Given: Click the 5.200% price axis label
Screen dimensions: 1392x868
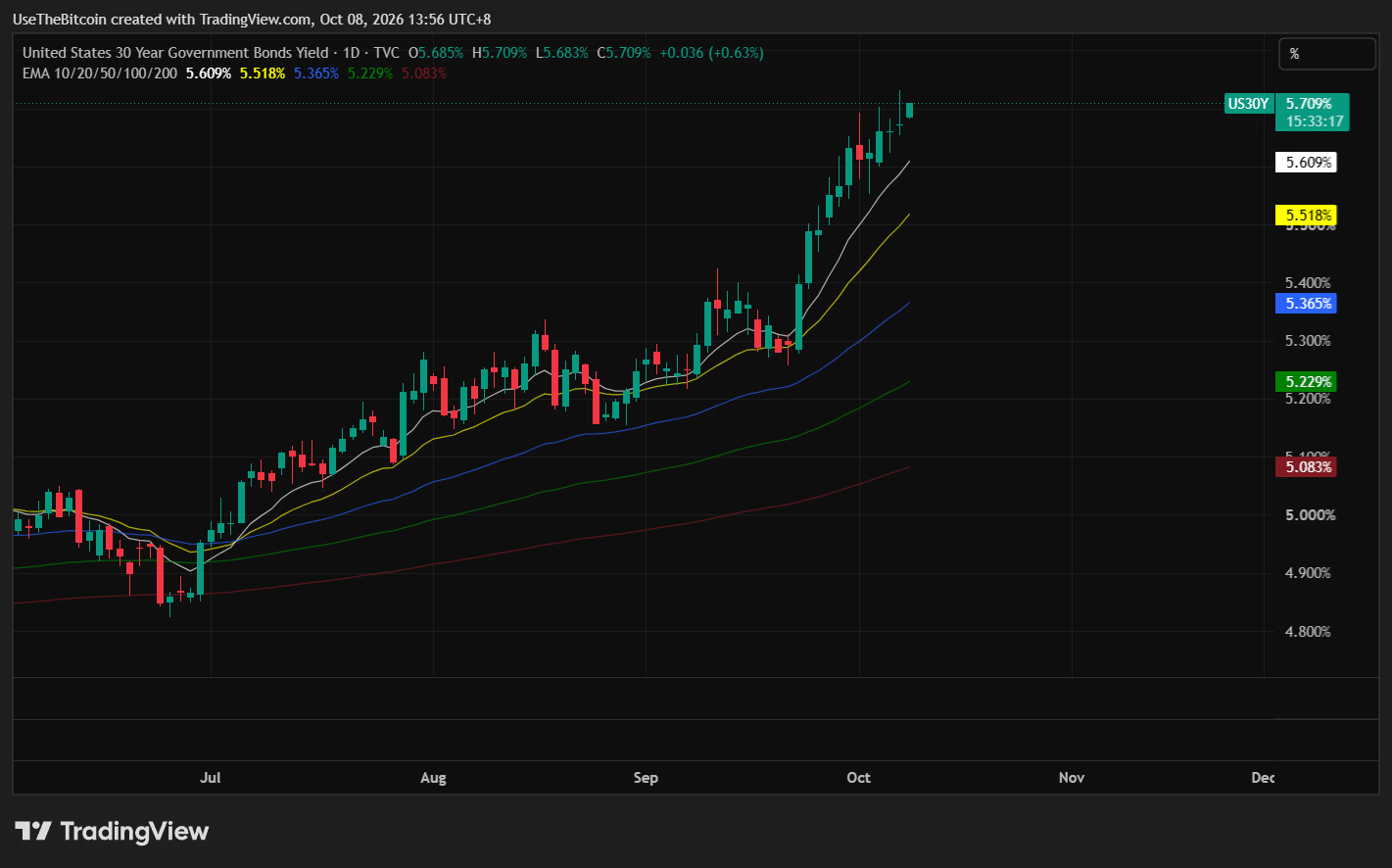Looking at the screenshot, I should (x=1309, y=399).
